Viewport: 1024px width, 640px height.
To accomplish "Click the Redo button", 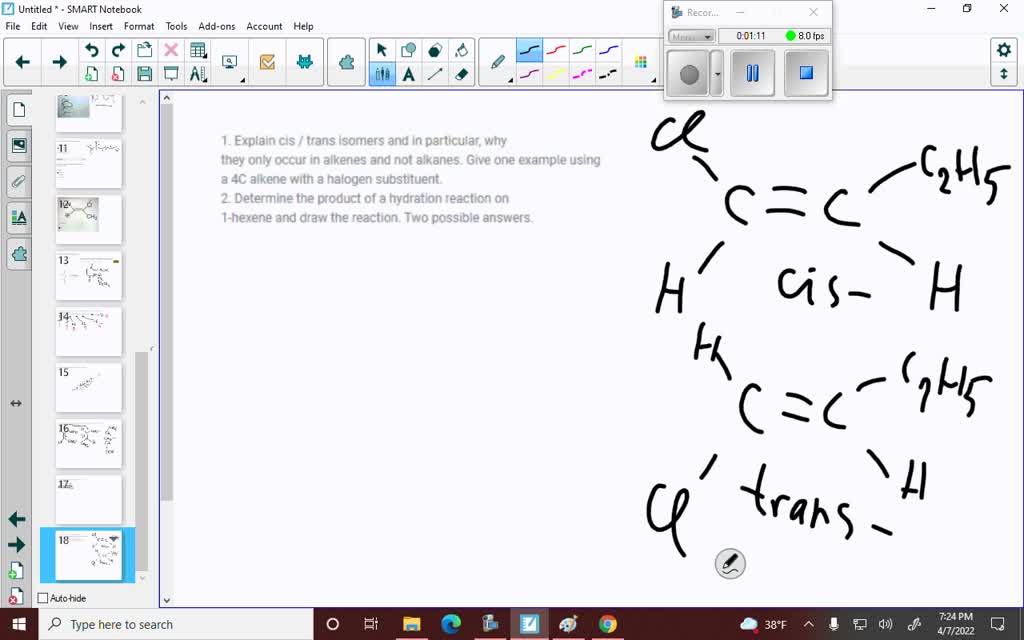I will point(117,49).
